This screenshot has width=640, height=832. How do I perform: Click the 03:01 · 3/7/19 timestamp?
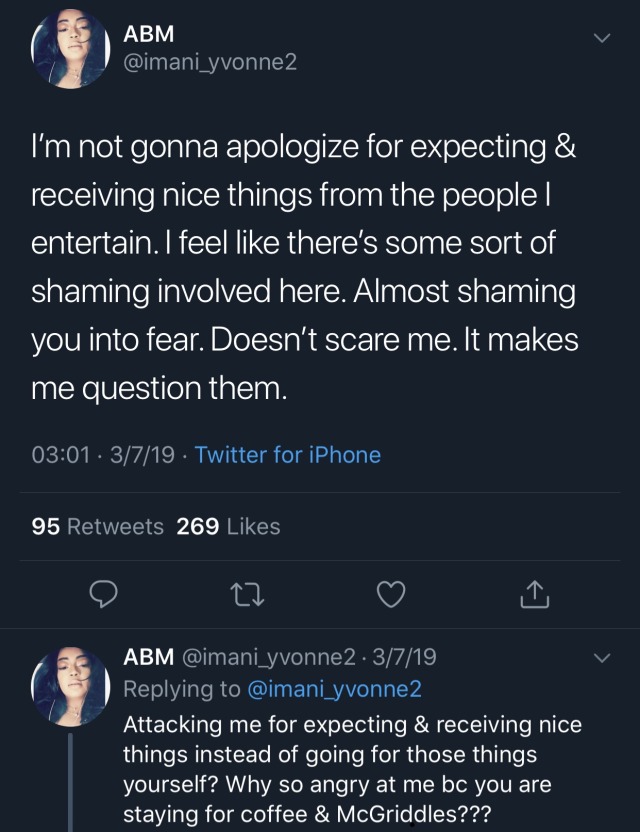[x=106, y=455]
